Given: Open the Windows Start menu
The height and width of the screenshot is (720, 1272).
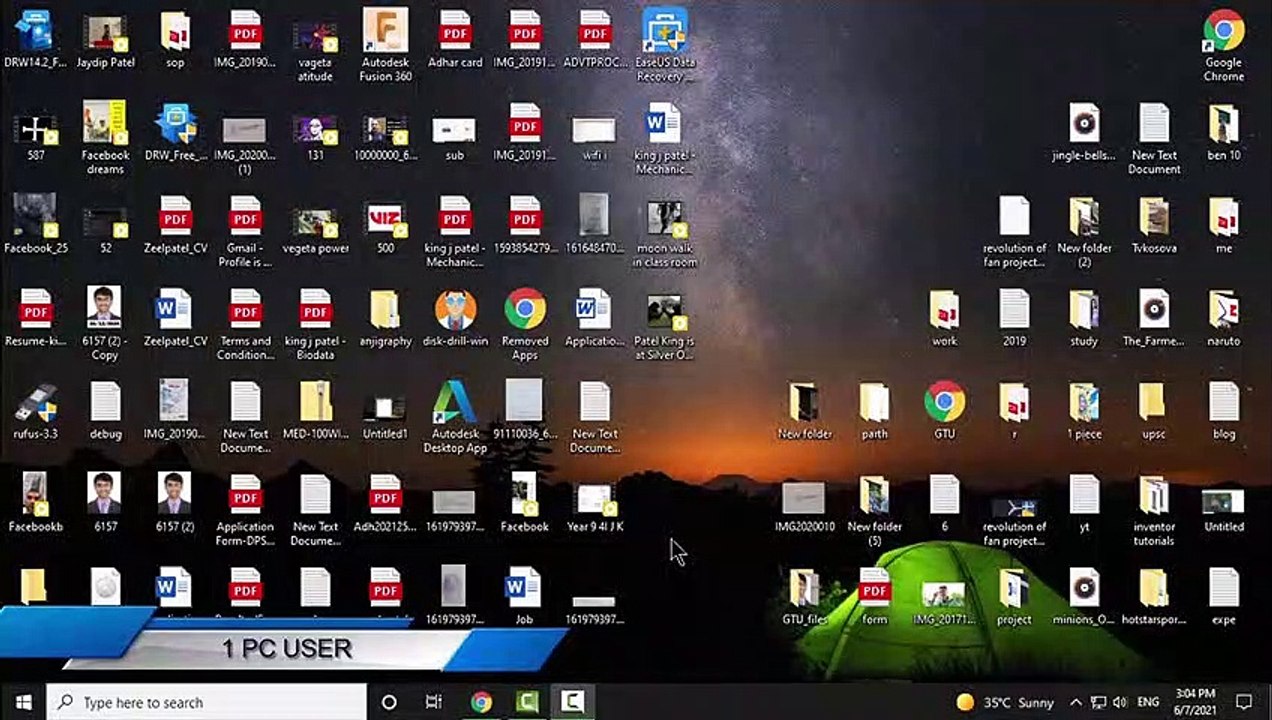Looking at the screenshot, I should pos(23,702).
